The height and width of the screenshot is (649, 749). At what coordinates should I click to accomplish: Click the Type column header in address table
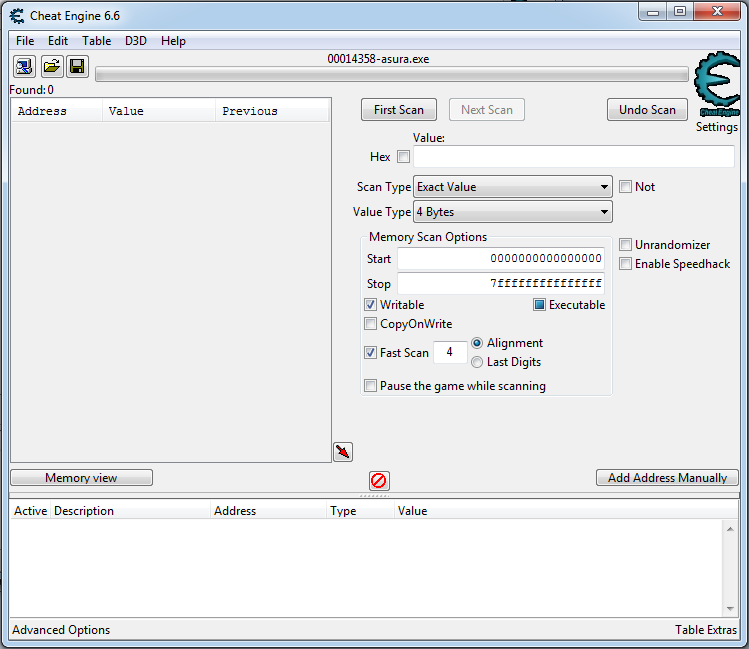coord(360,511)
